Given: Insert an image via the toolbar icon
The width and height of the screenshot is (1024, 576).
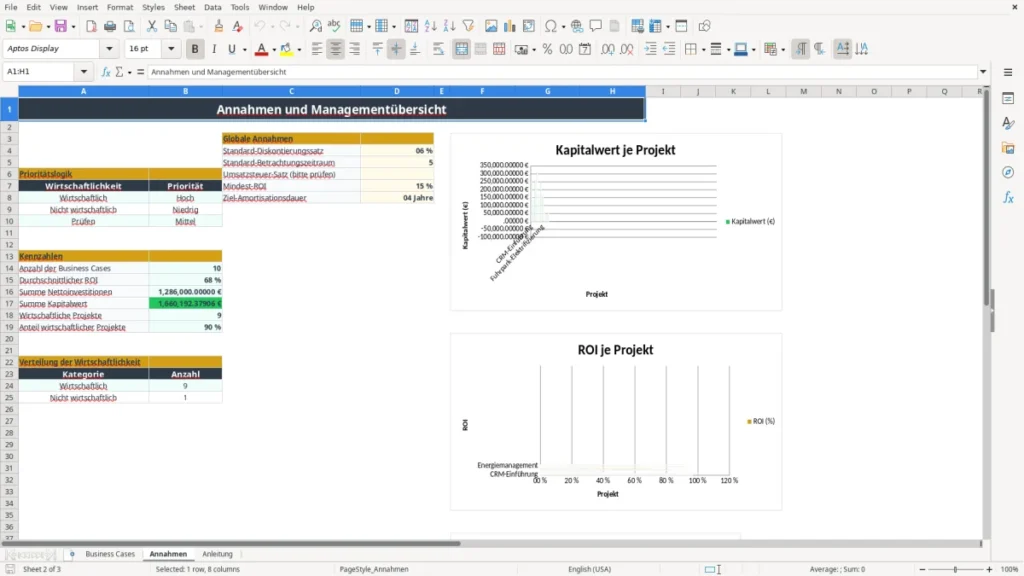Looking at the screenshot, I should click(491, 26).
